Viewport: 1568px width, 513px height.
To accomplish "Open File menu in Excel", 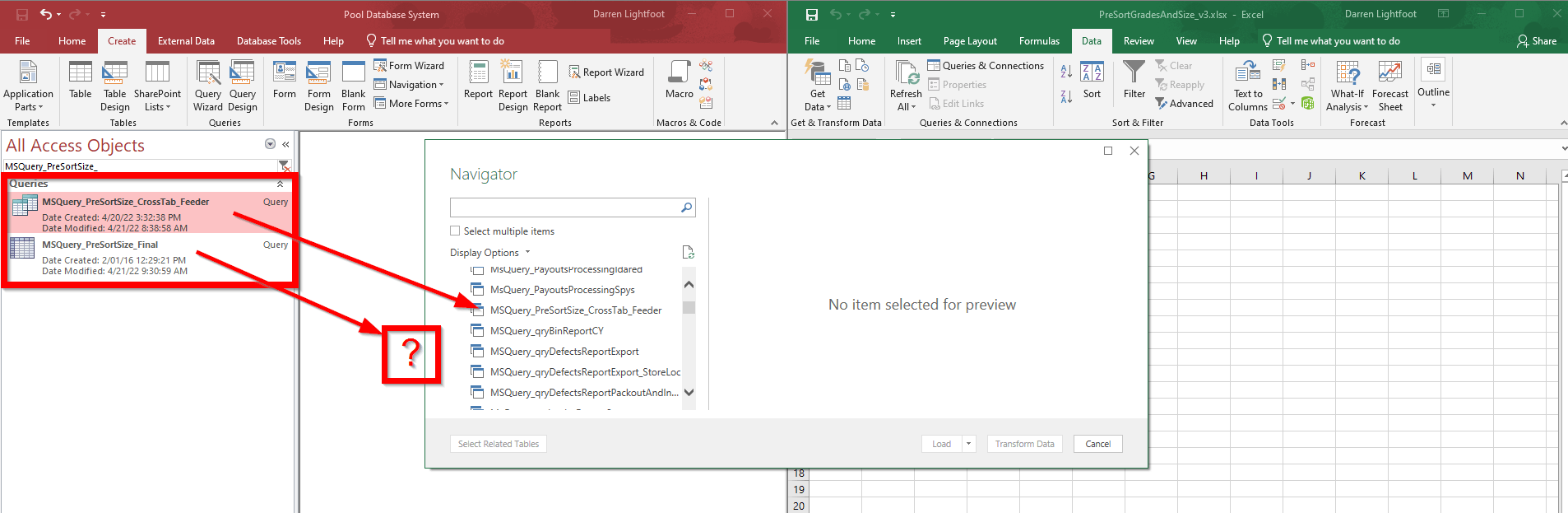I will point(812,41).
